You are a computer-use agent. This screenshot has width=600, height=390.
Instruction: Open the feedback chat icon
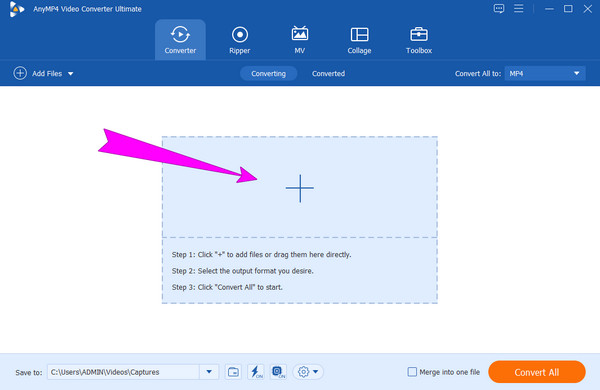(x=499, y=8)
